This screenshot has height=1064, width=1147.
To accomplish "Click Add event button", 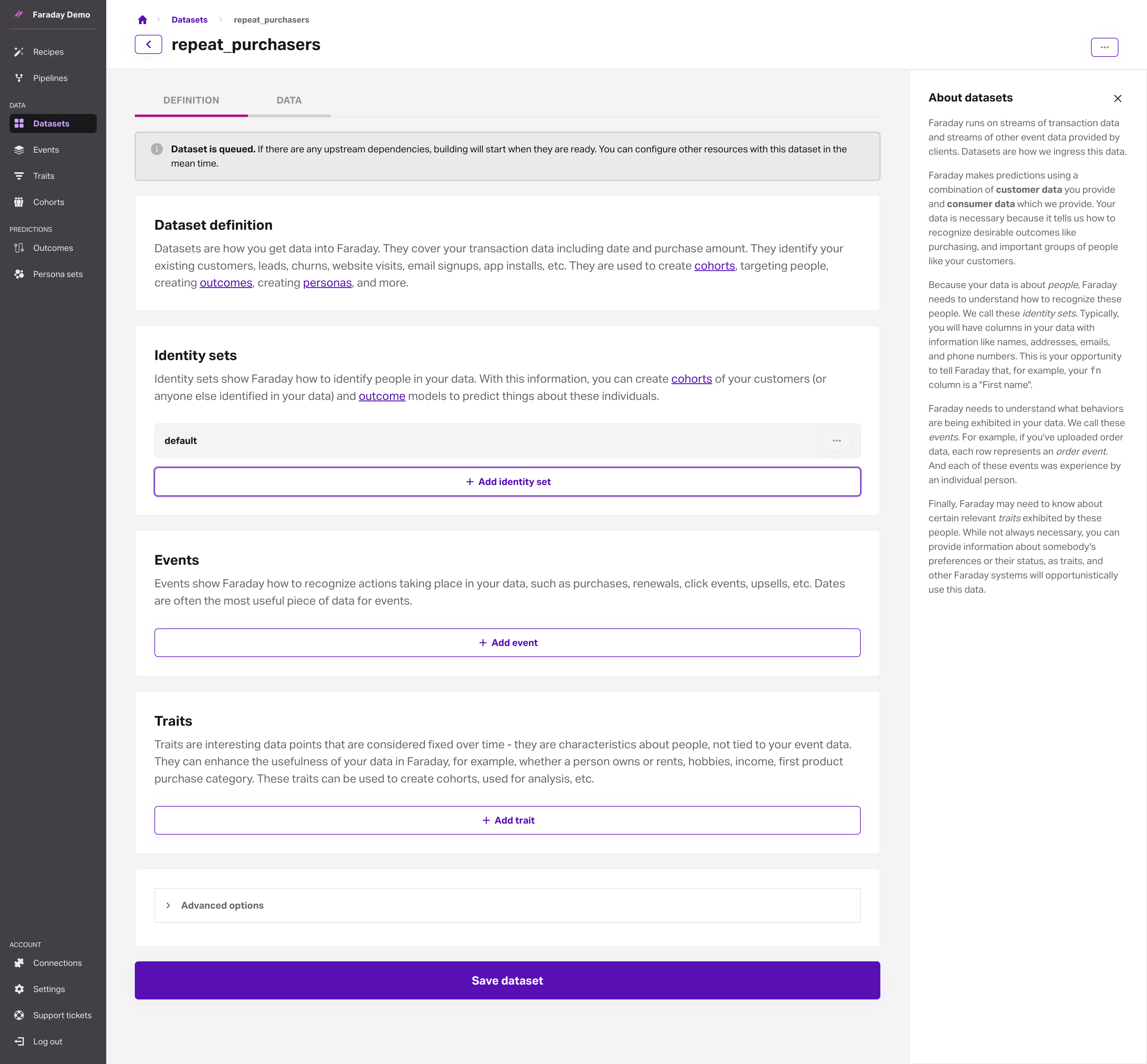I will coord(507,643).
